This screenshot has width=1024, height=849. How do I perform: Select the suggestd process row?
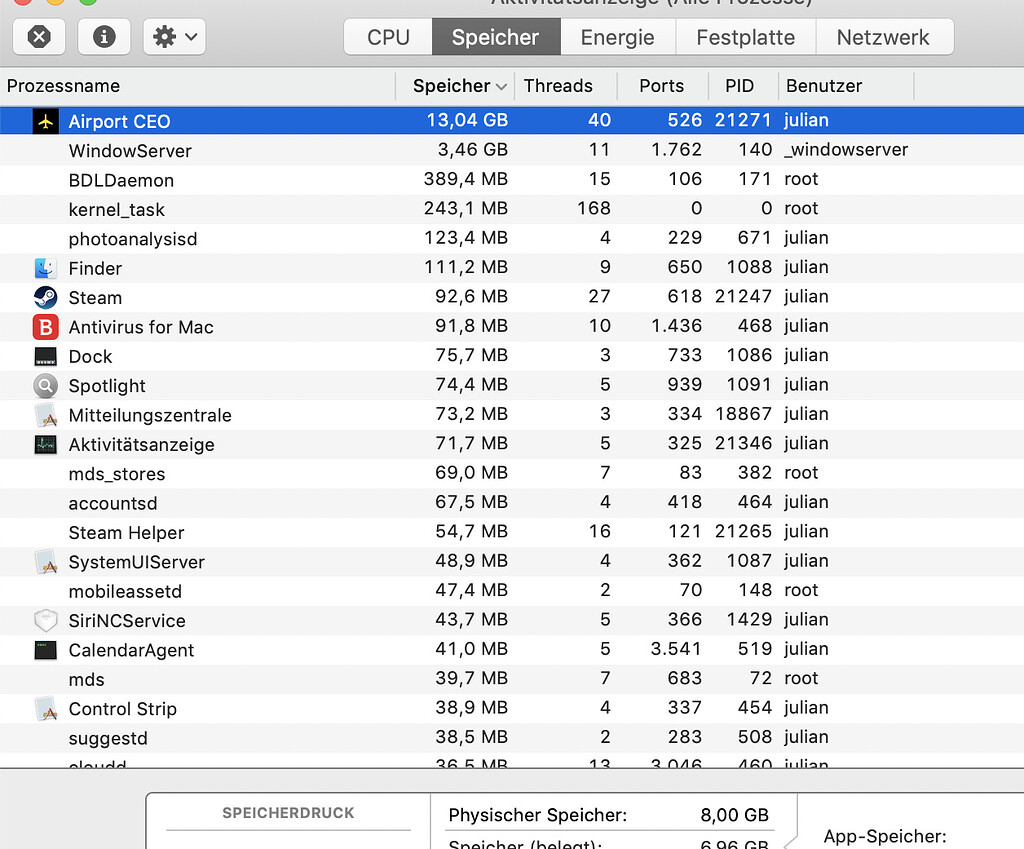(x=512, y=738)
